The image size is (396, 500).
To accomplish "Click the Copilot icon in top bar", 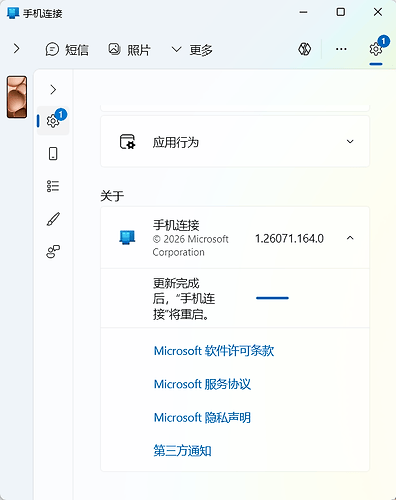I will point(304,49).
